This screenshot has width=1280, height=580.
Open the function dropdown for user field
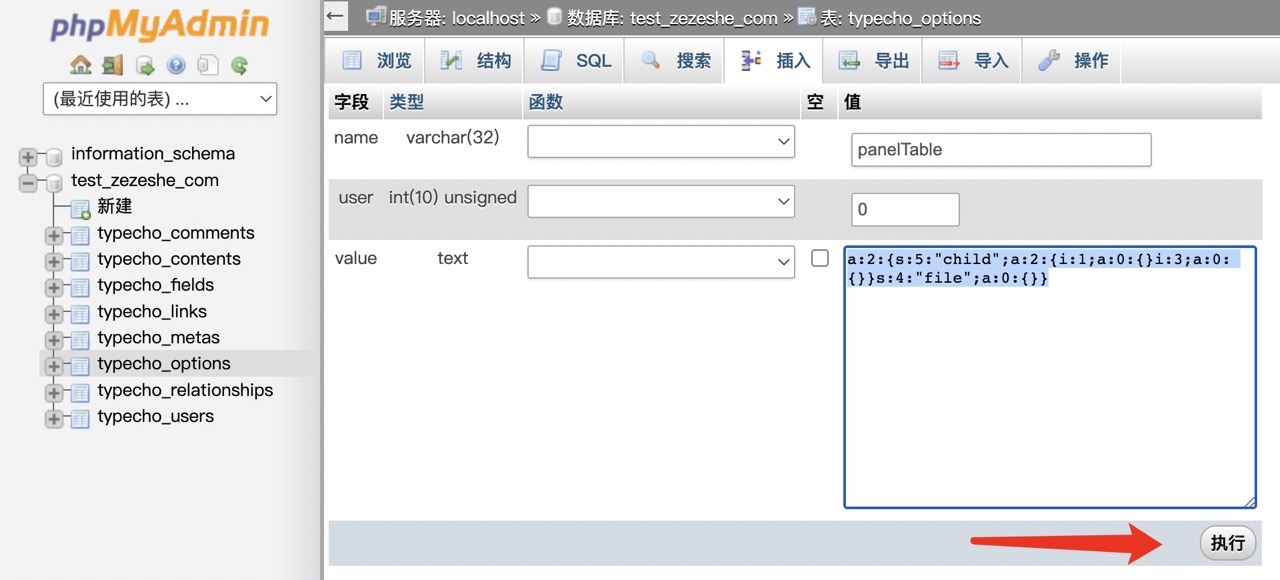coord(661,202)
